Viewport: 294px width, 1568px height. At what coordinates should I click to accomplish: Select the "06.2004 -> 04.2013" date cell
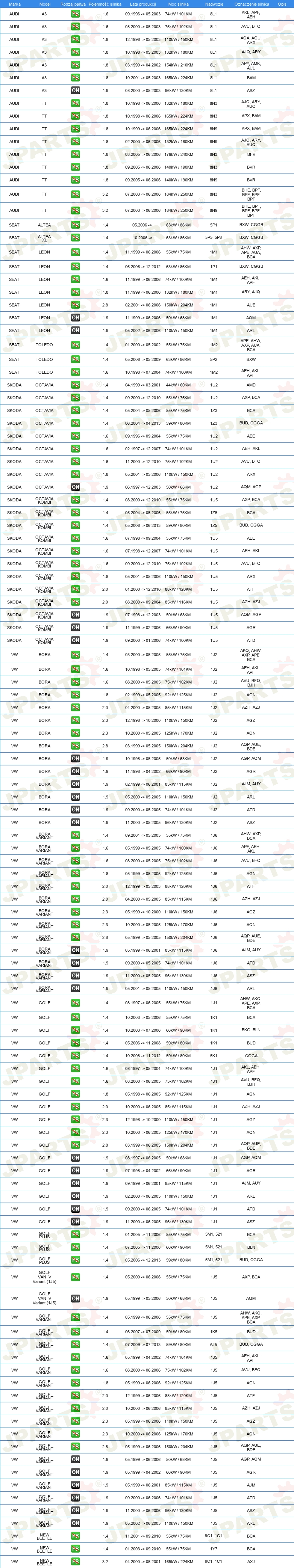(143, 424)
